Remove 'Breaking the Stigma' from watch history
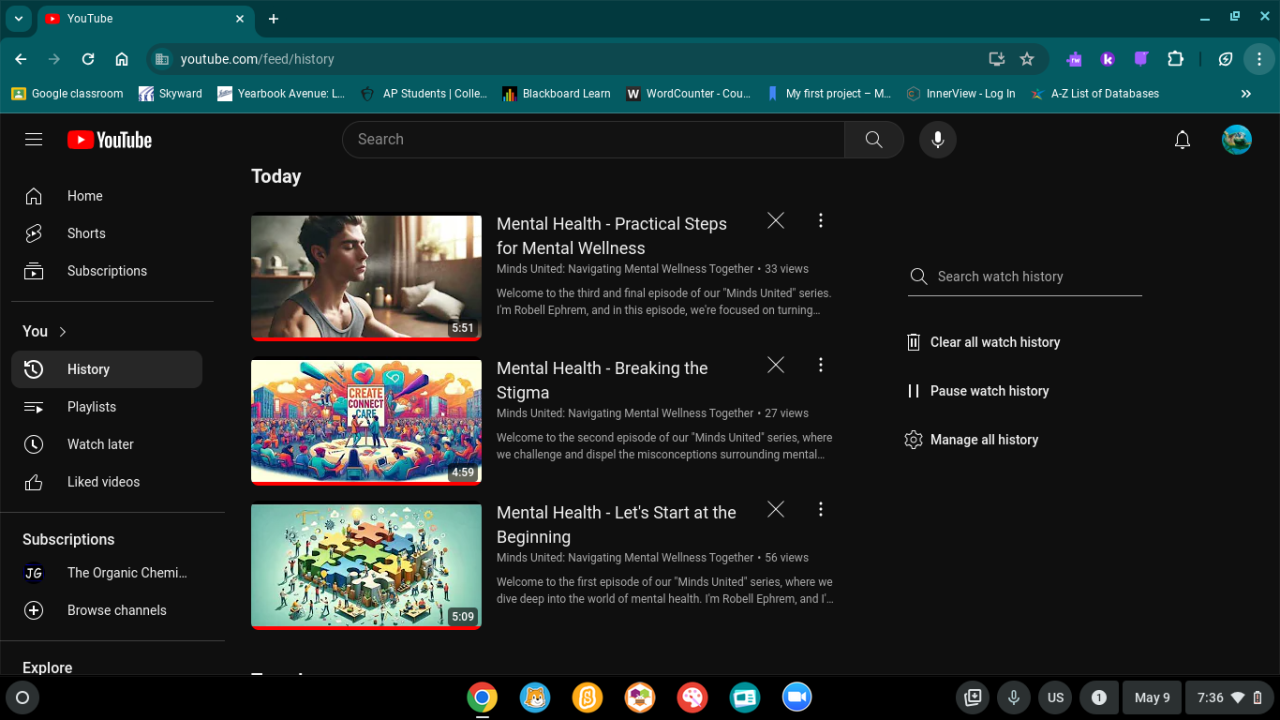1280x720 pixels. click(x=775, y=365)
